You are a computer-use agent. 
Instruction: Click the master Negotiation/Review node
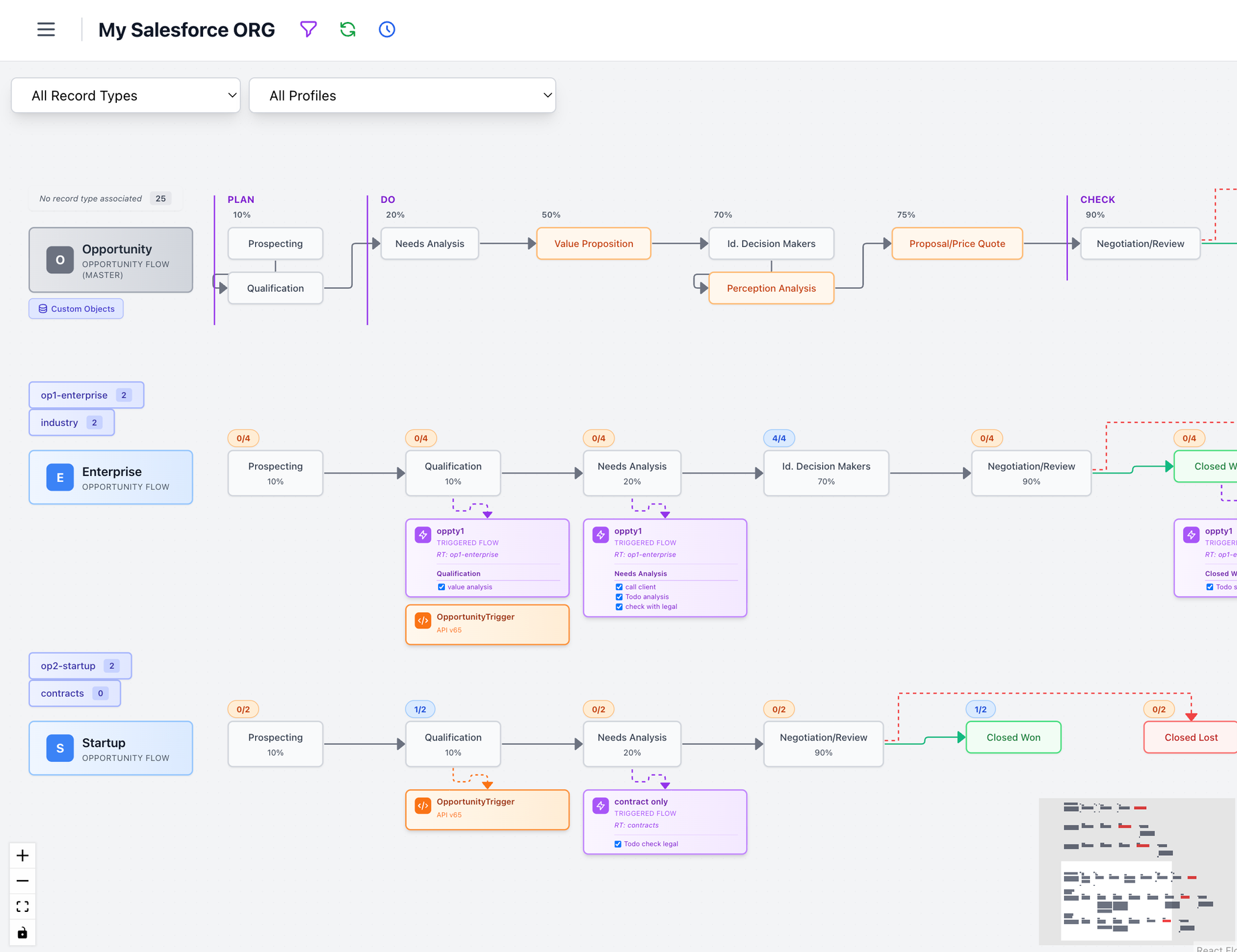click(1140, 244)
